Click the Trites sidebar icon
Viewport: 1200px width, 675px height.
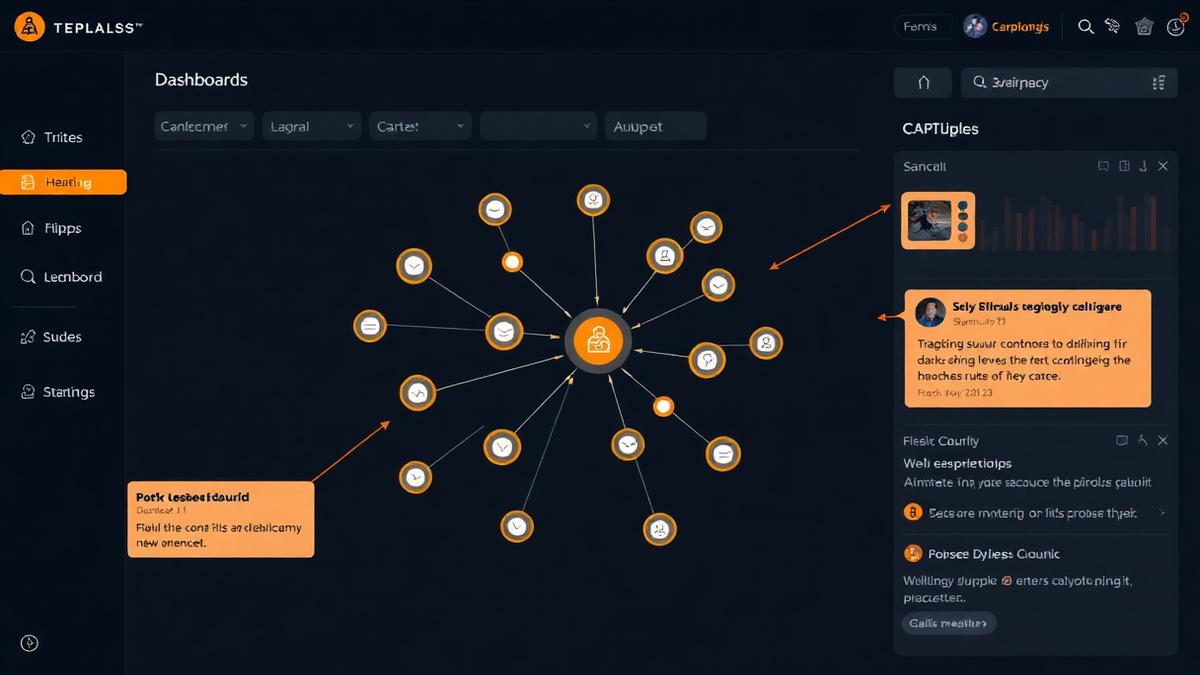[x=28, y=137]
